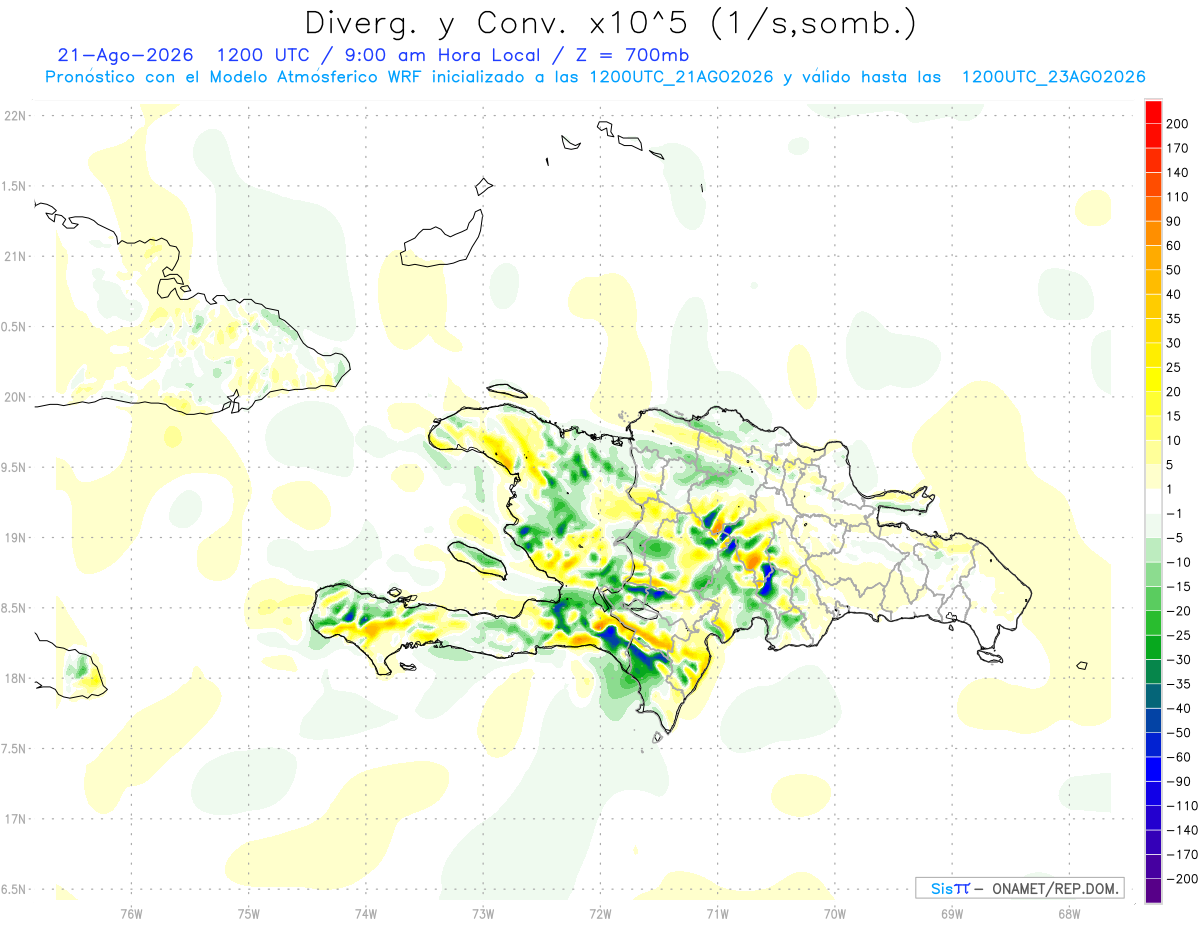Click the longitude label "73W"
Screen dimensions: 1200x927
[x=483, y=913]
